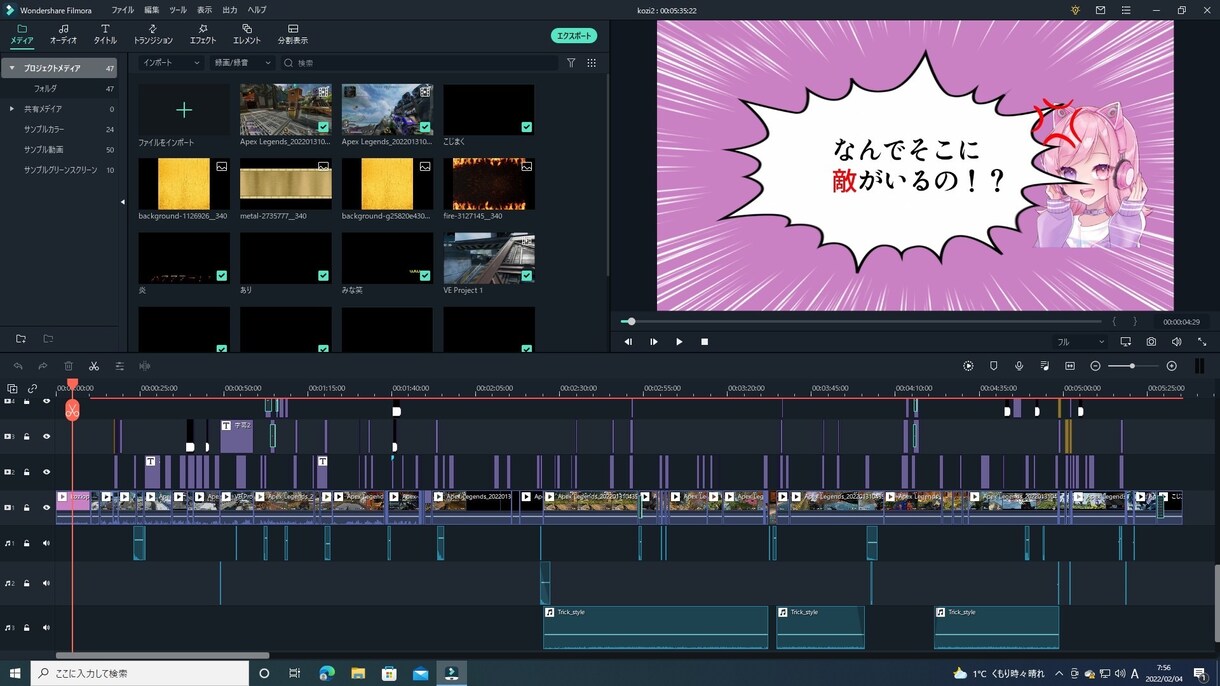Switch to the トランジション tab
This screenshot has width=1220, height=686.
(153, 35)
